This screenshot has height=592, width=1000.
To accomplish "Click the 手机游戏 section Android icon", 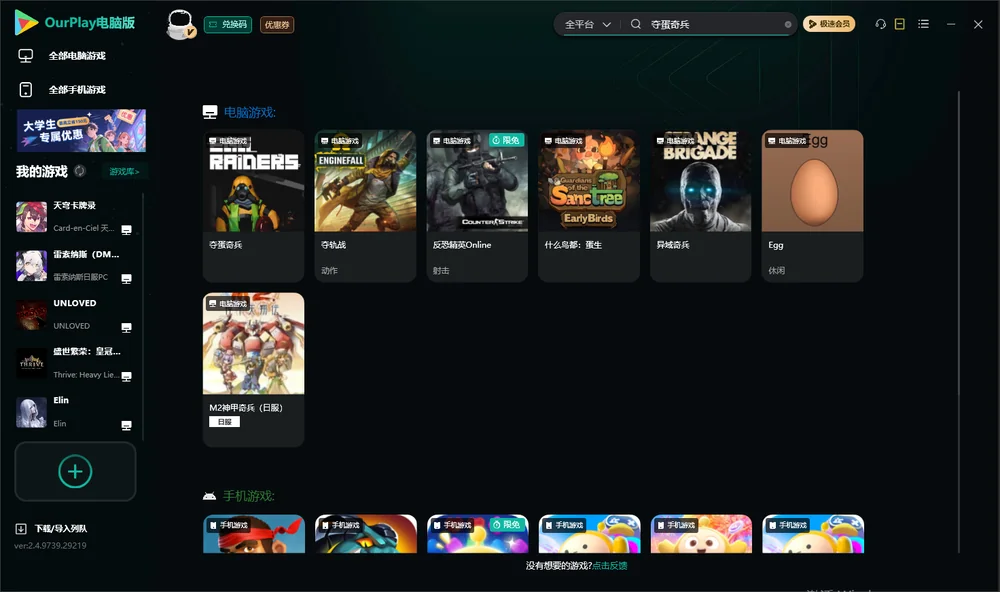I will click(209, 496).
